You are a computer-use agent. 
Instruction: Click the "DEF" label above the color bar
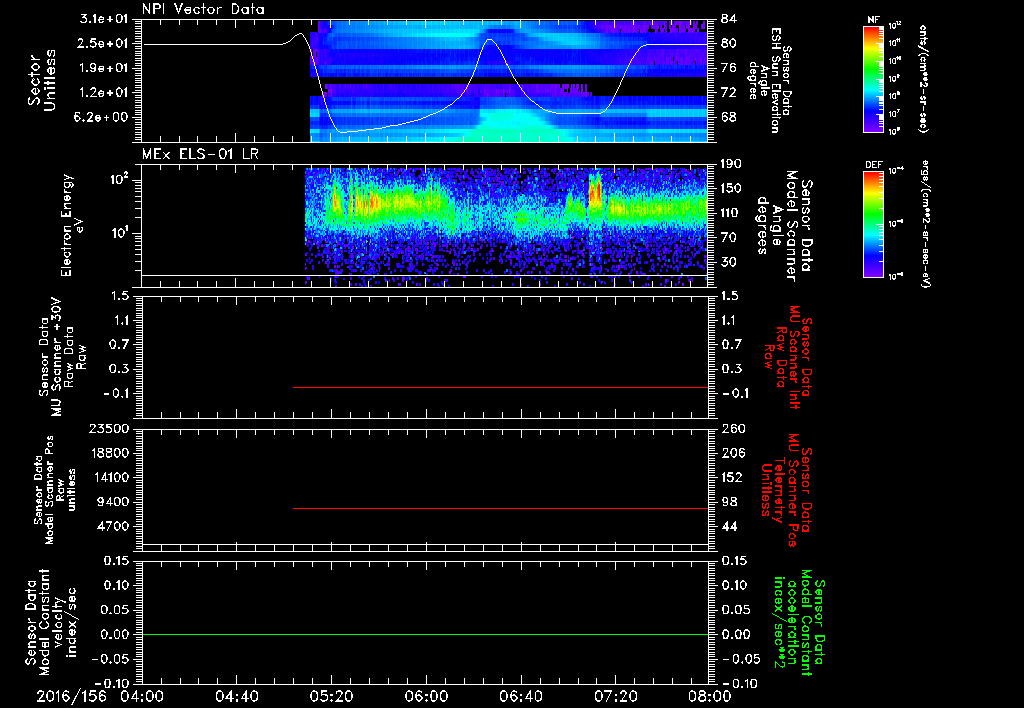[873, 165]
